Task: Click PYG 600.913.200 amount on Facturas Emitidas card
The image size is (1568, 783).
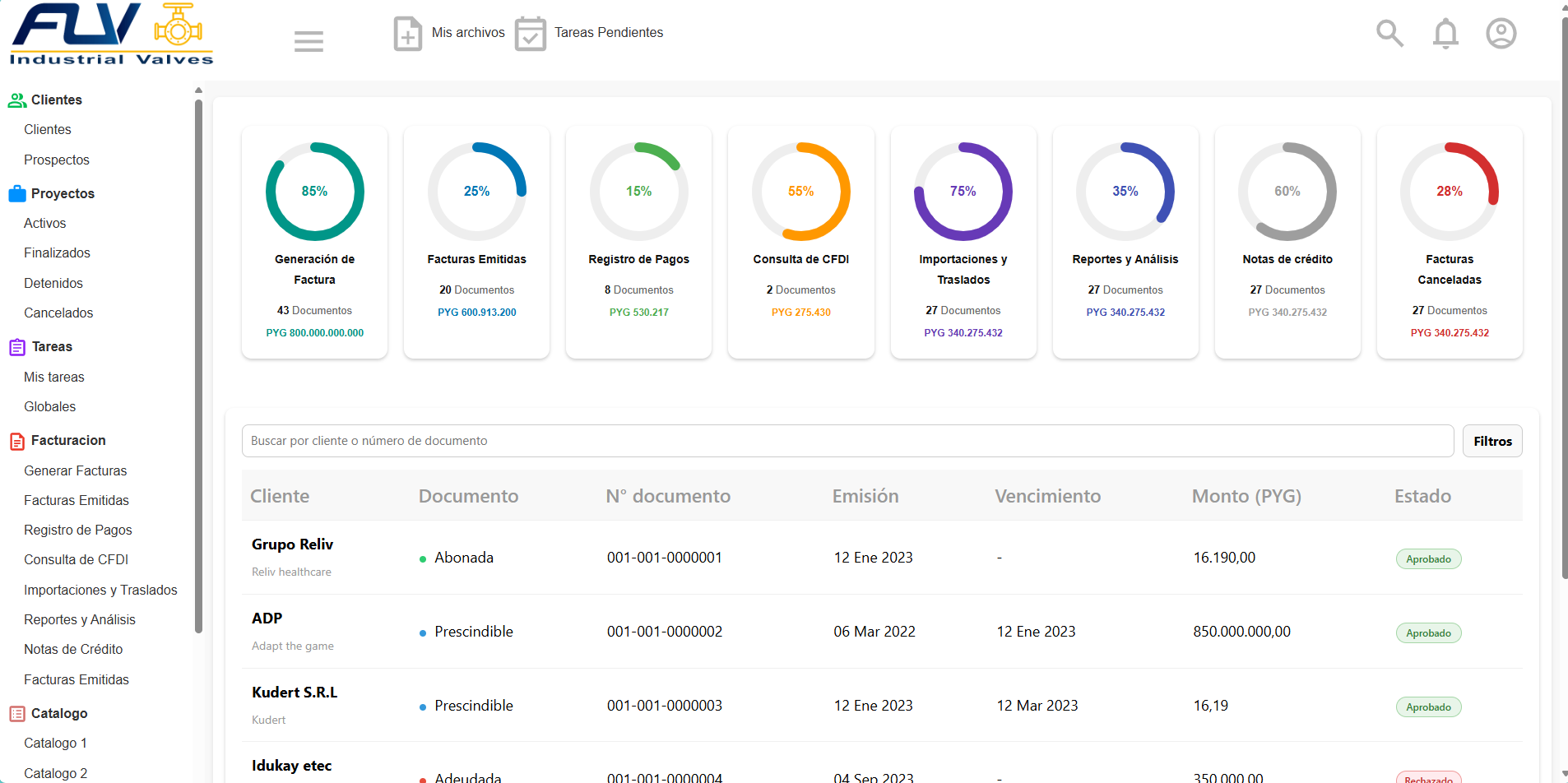Action: pyautogui.click(x=477, y=313)
